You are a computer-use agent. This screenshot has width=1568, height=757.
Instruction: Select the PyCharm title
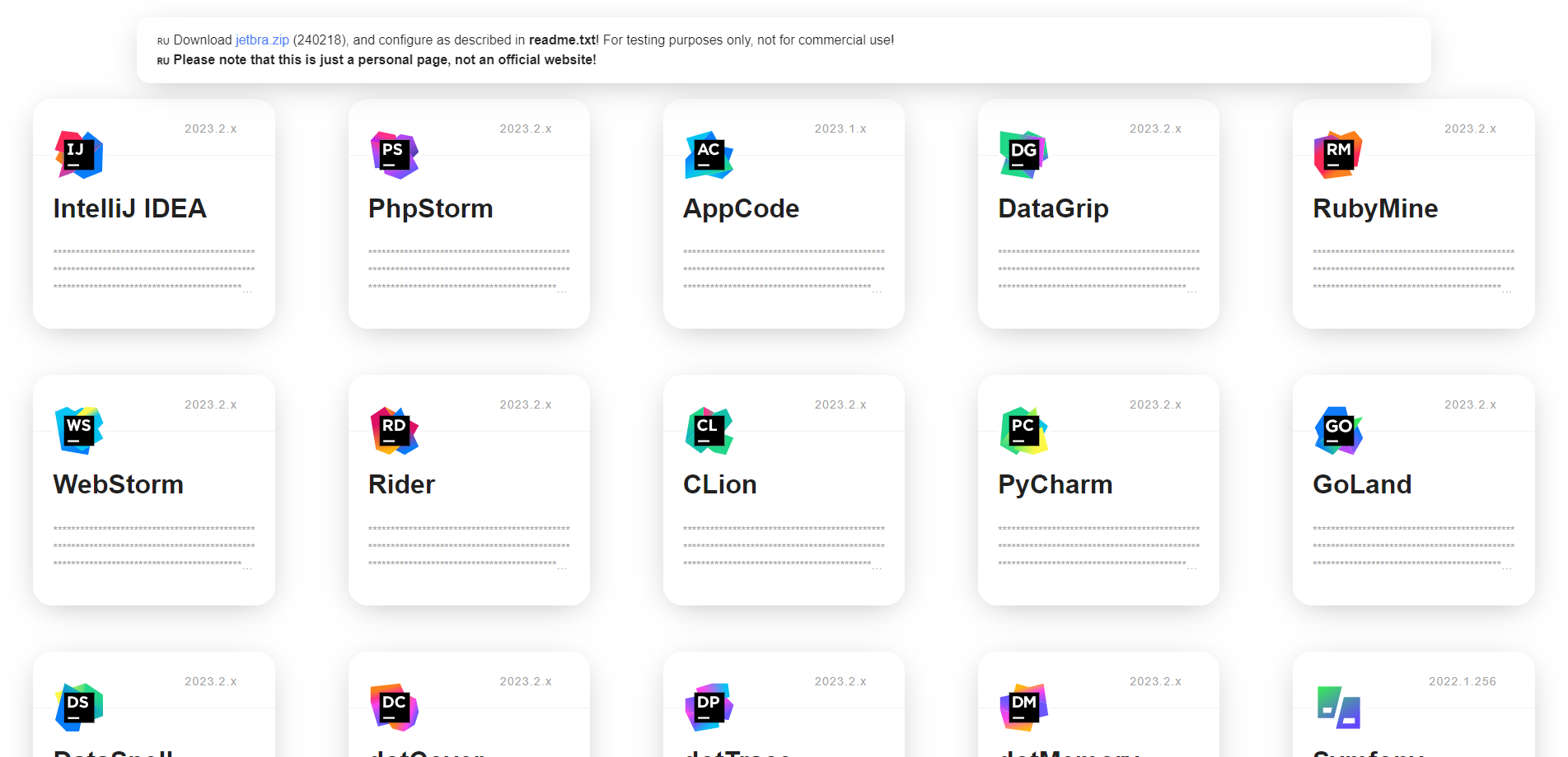coord(1055,484)
